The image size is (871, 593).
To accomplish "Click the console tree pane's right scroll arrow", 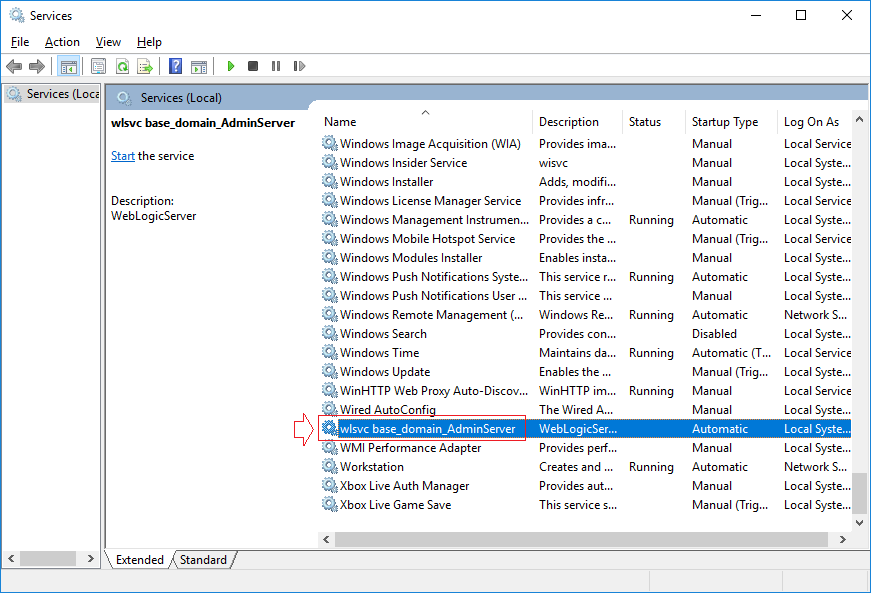I will (91, 559).
